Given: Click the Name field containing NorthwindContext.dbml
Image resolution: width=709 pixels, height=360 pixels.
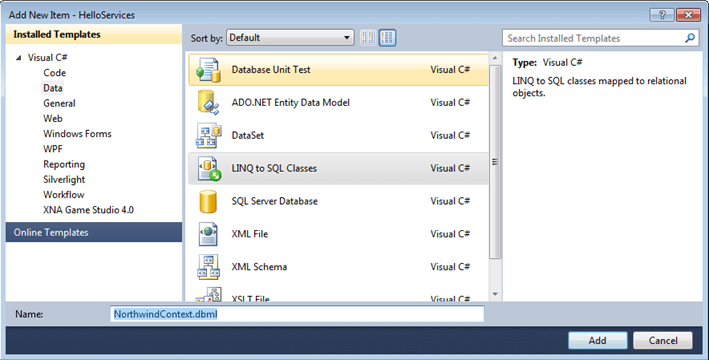Looking at the screenshot, I should (297, 314).
